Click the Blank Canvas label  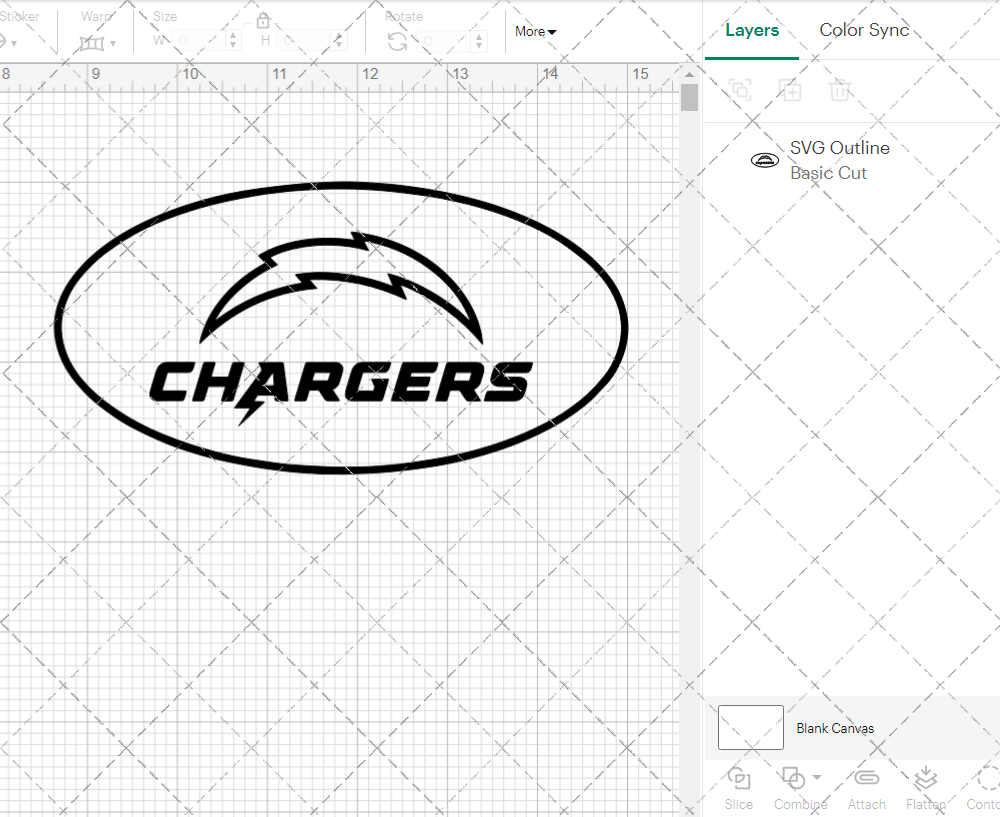(x=835, y=728)
